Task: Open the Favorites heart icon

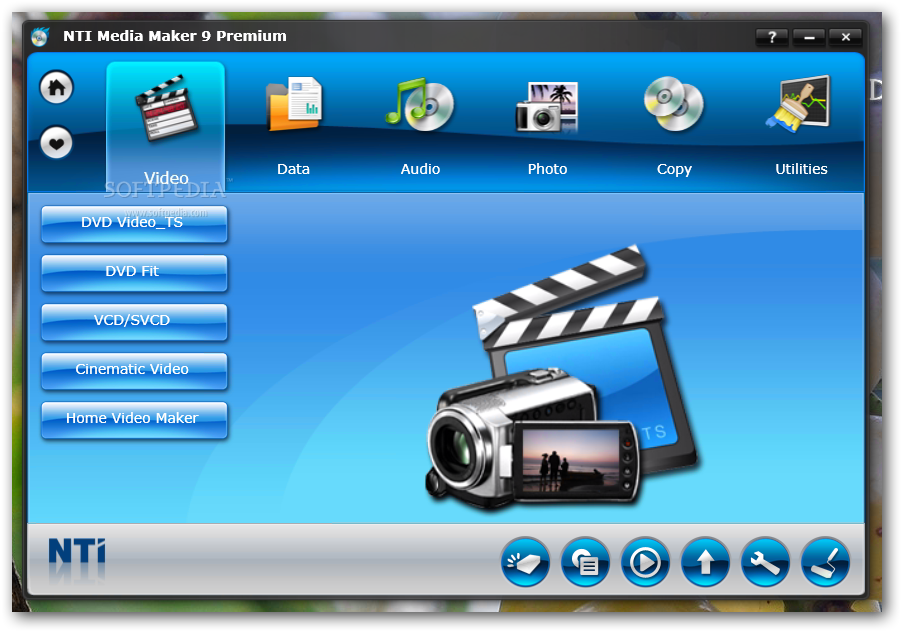Action: pyautogui.click(x=56, y=142)
